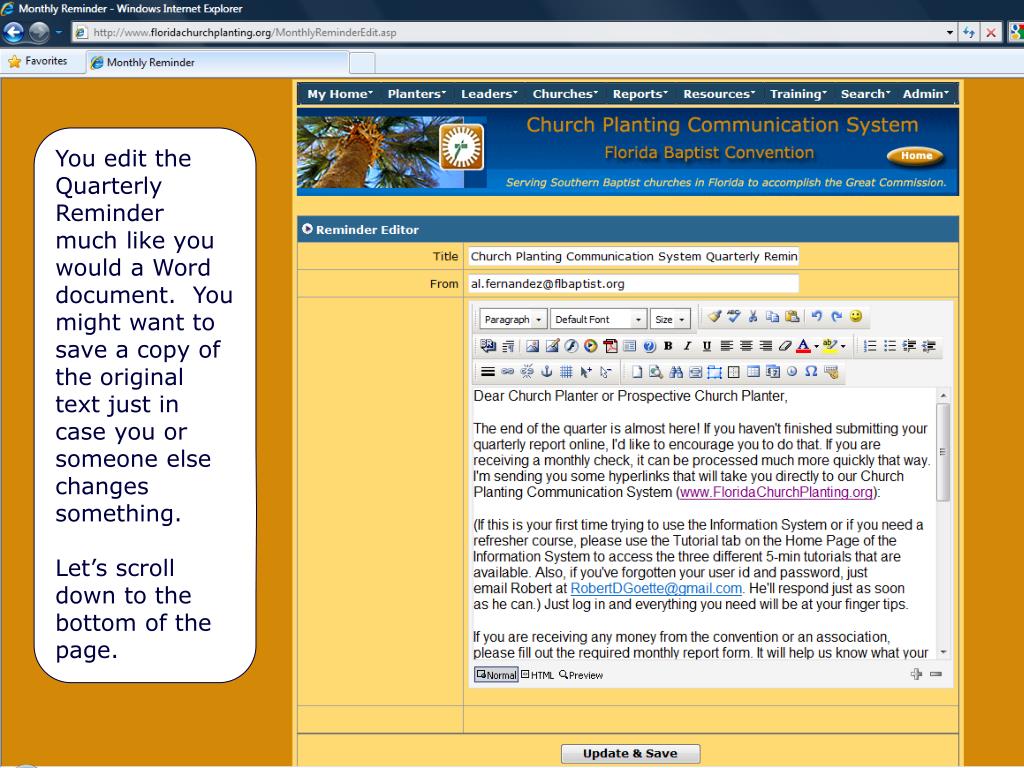
Task: Redo the last undone edit
Action: [836, 317]
